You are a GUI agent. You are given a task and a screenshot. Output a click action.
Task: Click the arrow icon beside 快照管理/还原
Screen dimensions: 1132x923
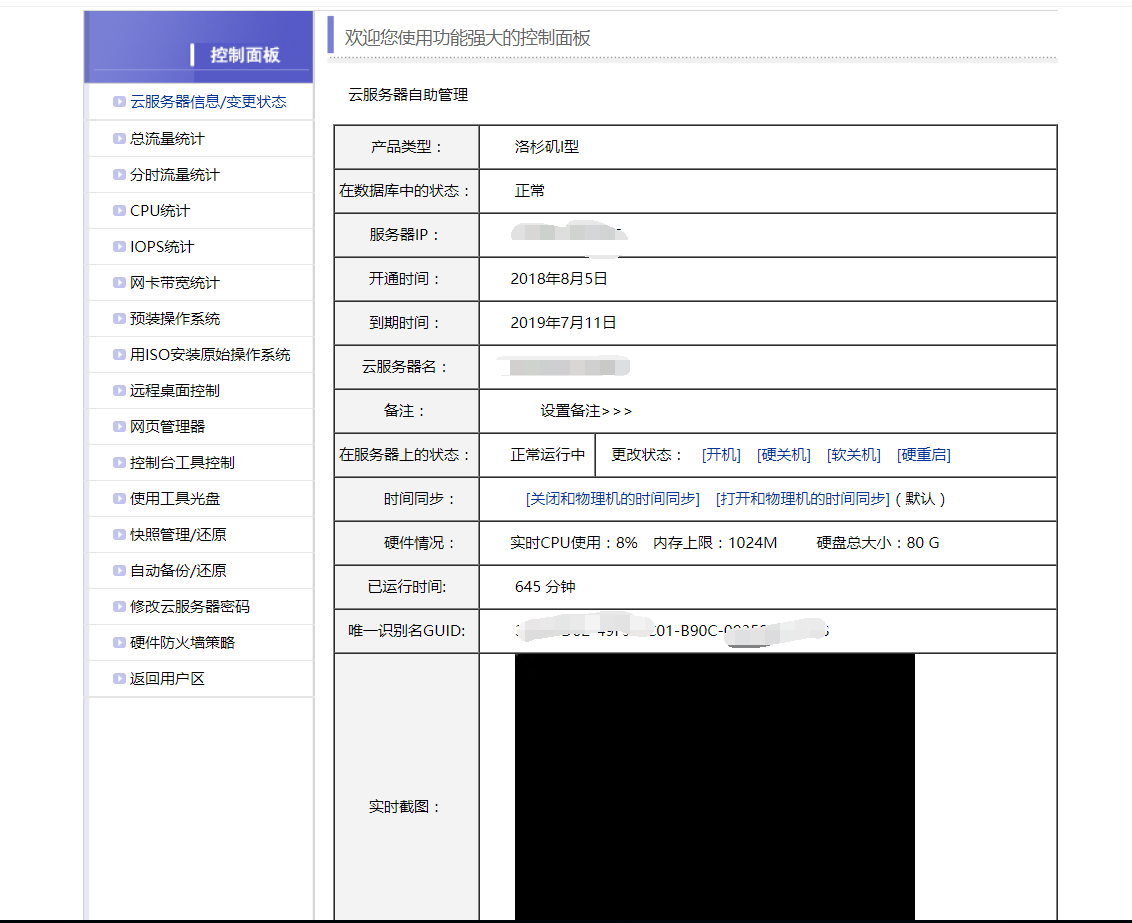coord(119,535)
